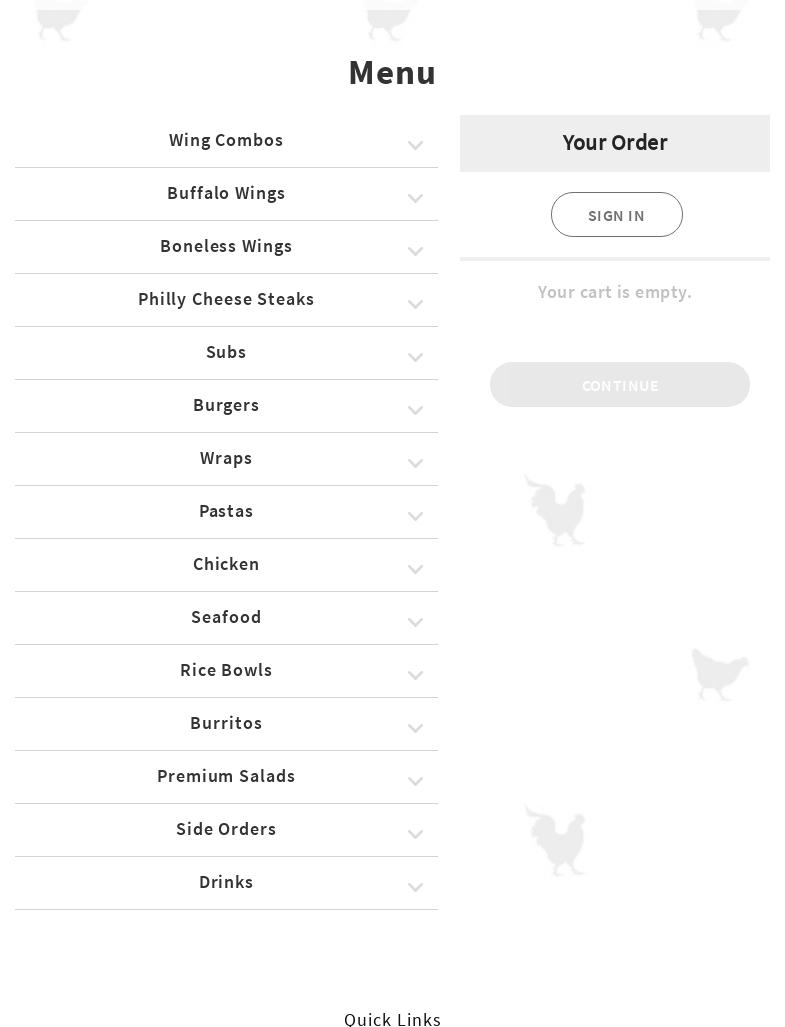This screenshot has width=785, height=1027.
Task: Expand the Seafood arrow icon
Action: pos(415,623)
